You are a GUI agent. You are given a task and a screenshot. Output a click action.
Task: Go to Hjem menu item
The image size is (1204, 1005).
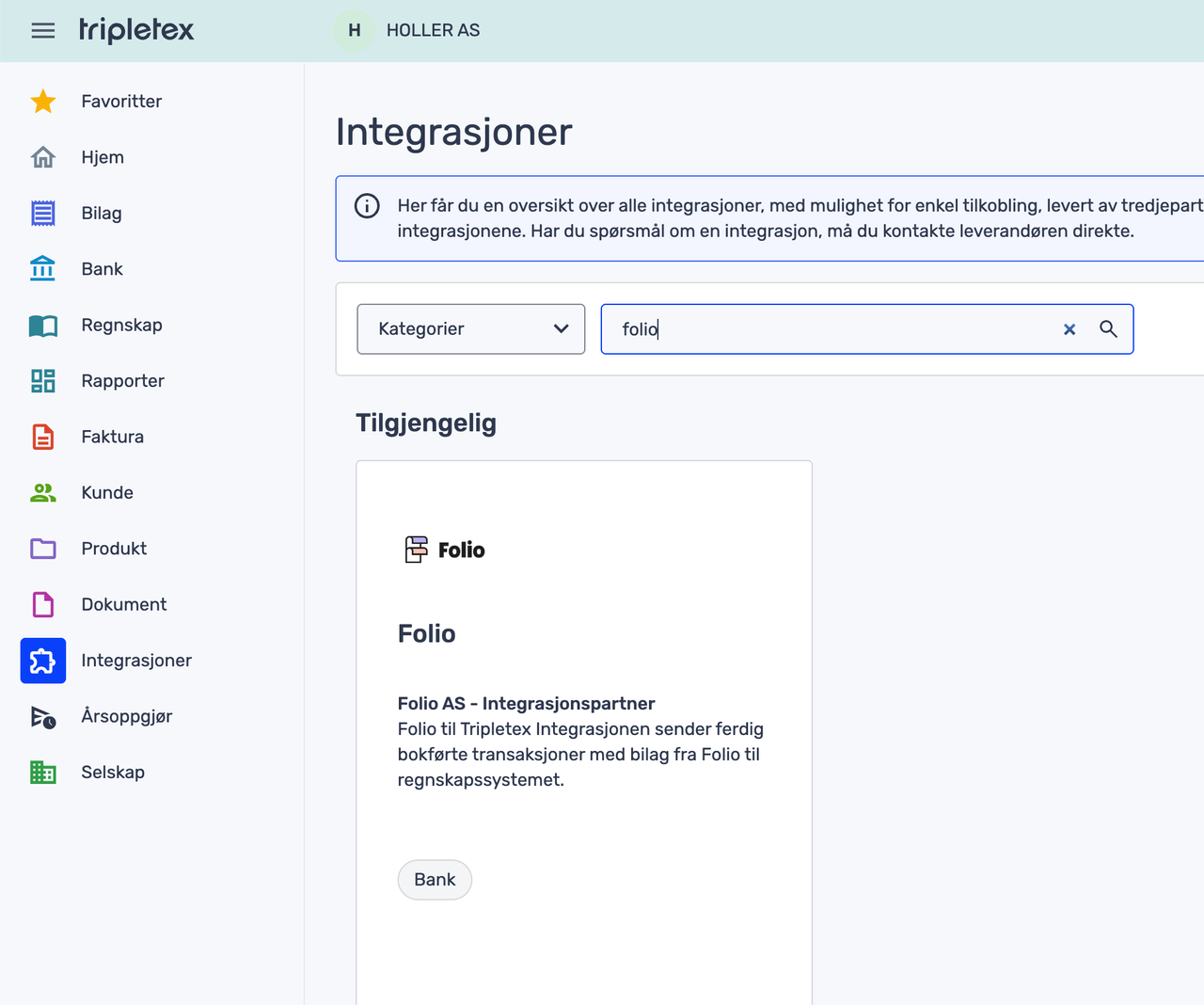pyautogui.click(x=103, y=157)
